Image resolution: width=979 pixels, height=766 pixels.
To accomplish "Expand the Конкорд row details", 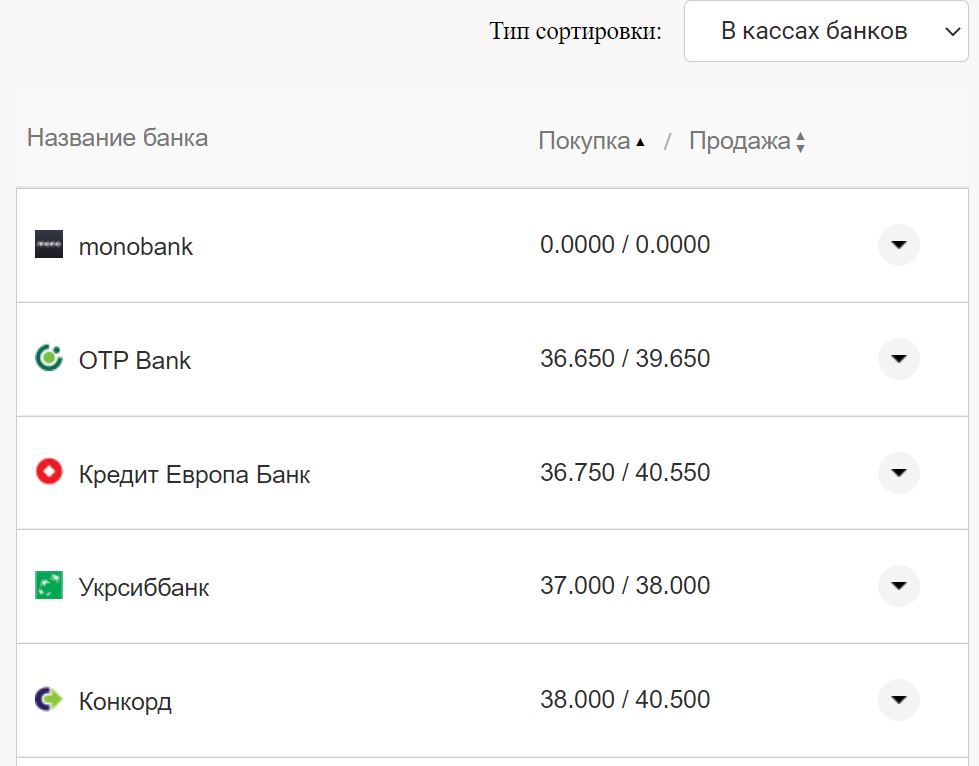I will [x=897, y=700].
